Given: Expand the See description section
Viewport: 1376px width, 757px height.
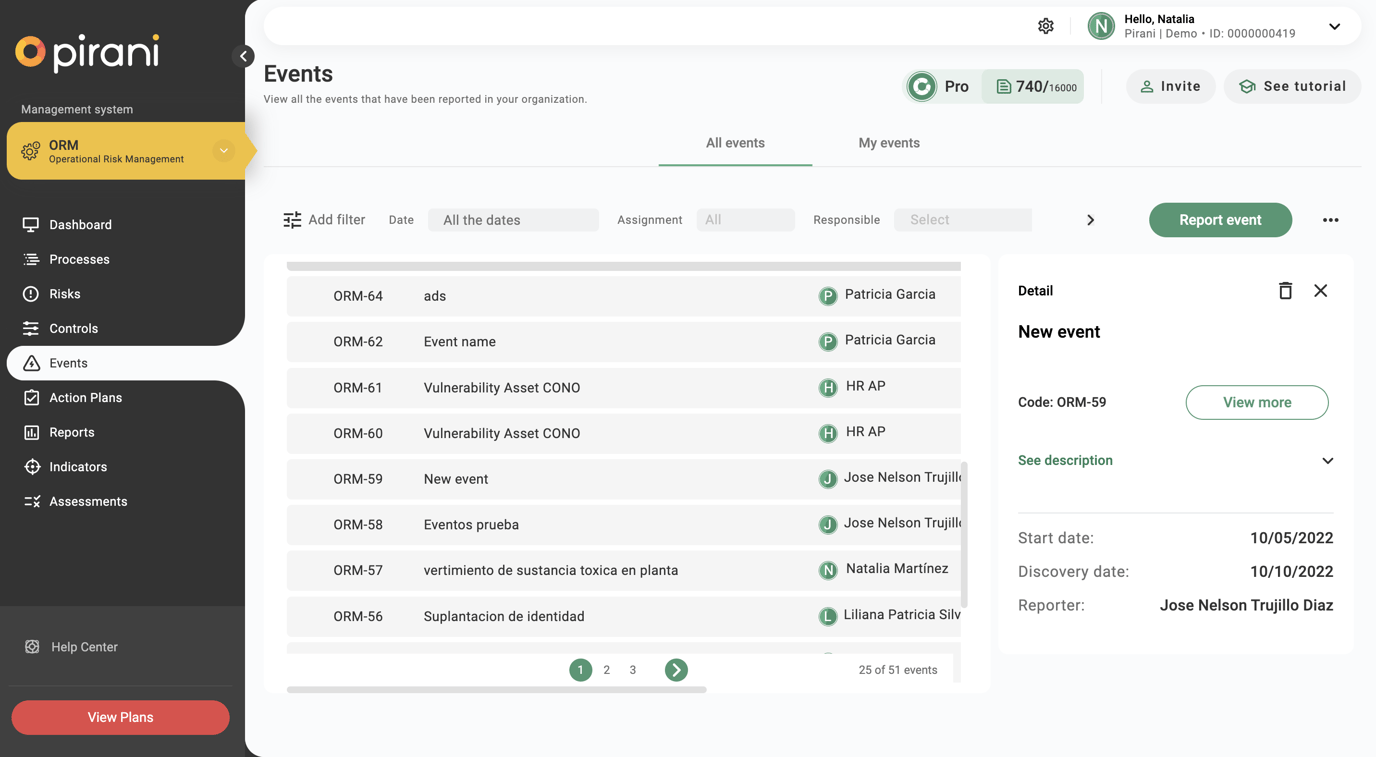Looking at the screenshot, I should pos(1327,460).
